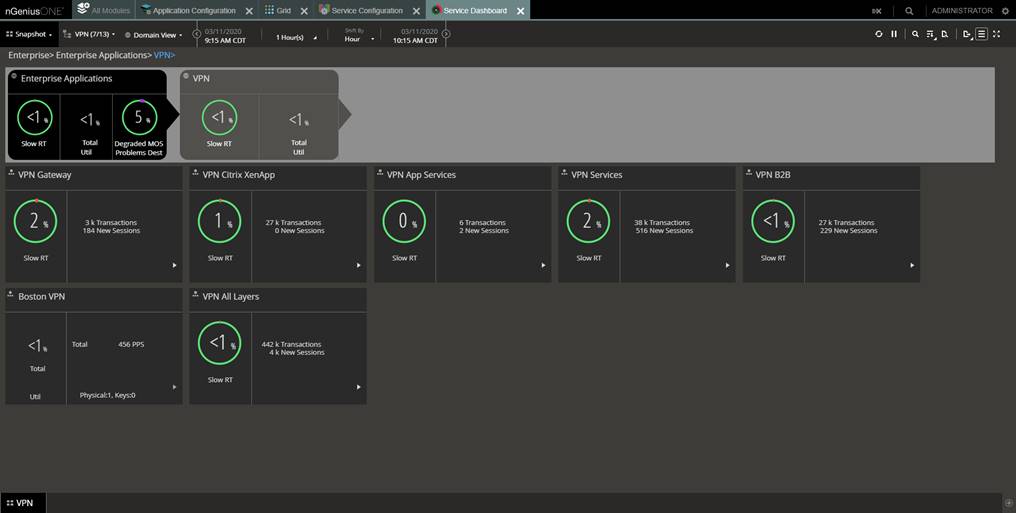Open the Domain View dropdown
This screenshot has height=513, width=1016.
(x=155, y=34)
